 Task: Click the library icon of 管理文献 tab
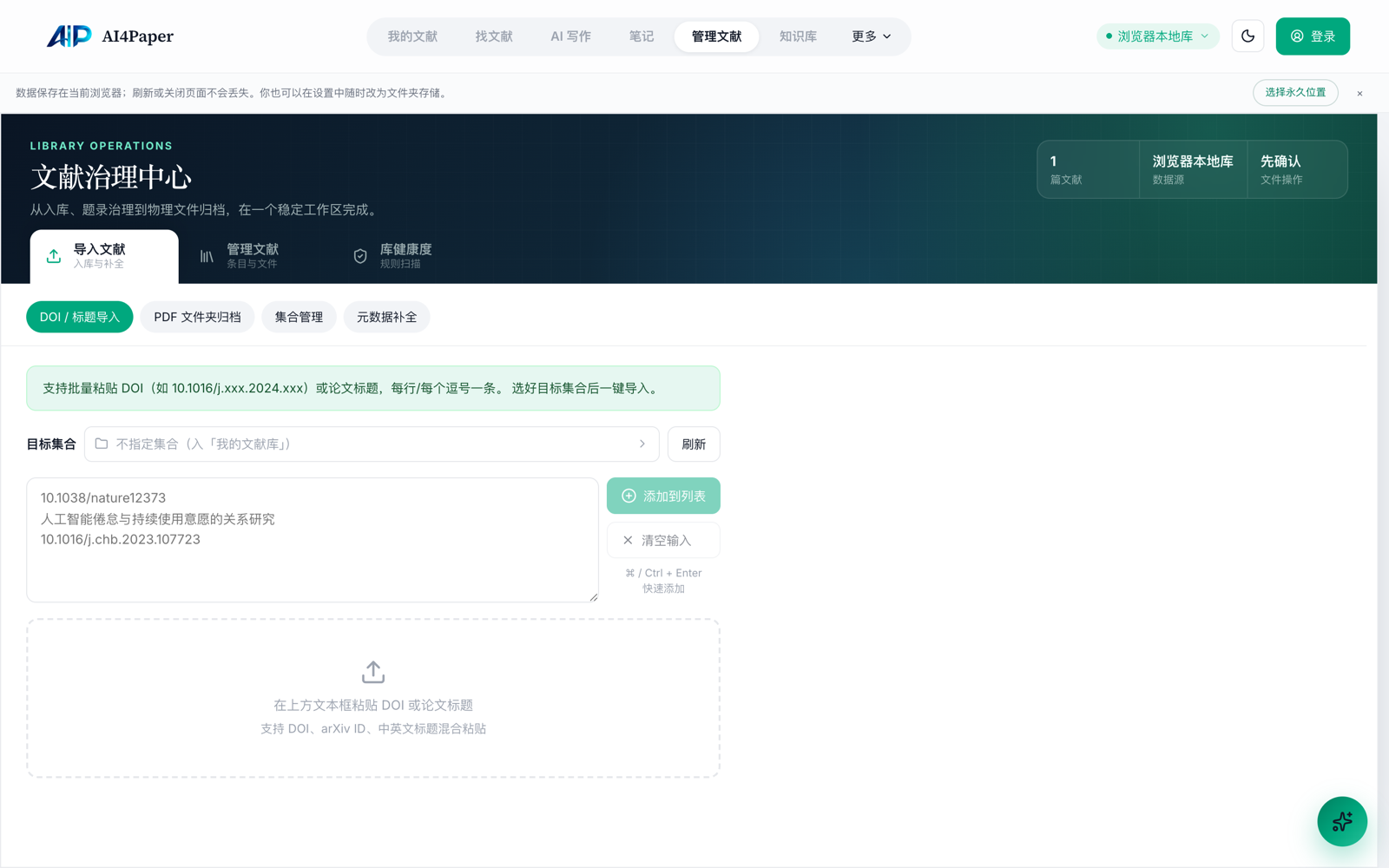tap(207, 256)
